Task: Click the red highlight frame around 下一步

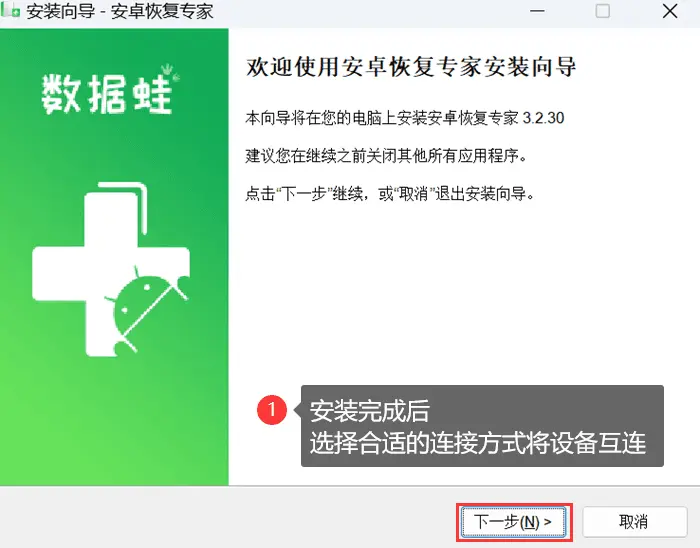Action: [514, 522]
